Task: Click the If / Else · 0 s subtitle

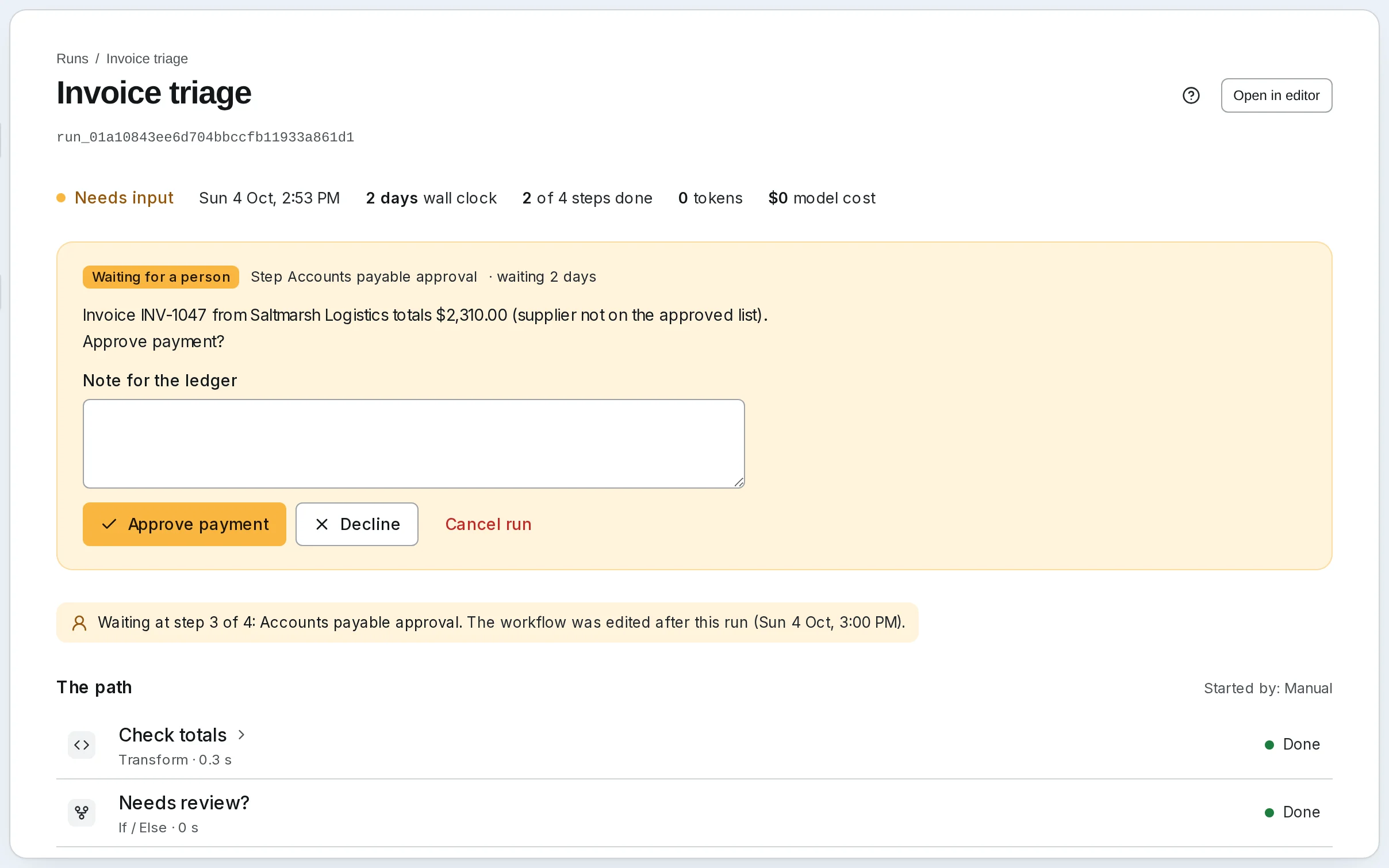Action: click(159, 828)
